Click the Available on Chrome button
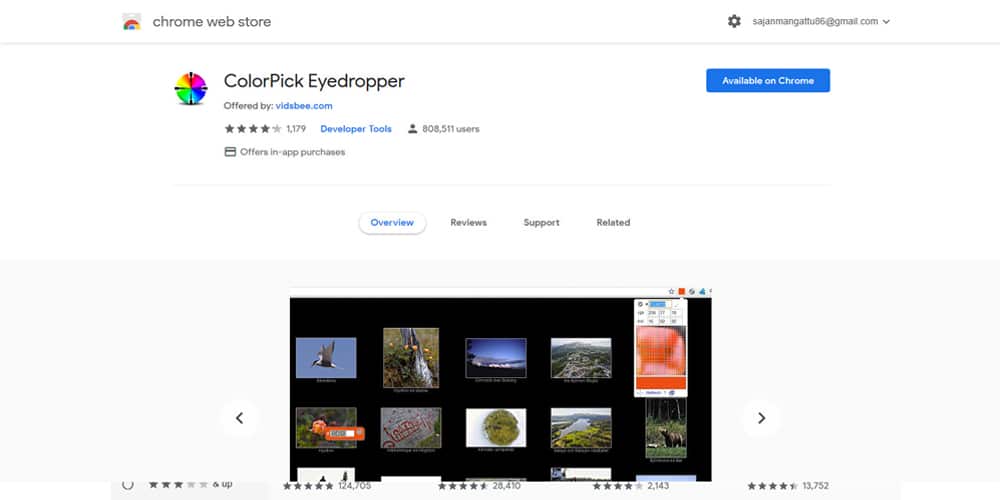The width and height of the screenshot is (1000, 500). [x=768, y=80]
